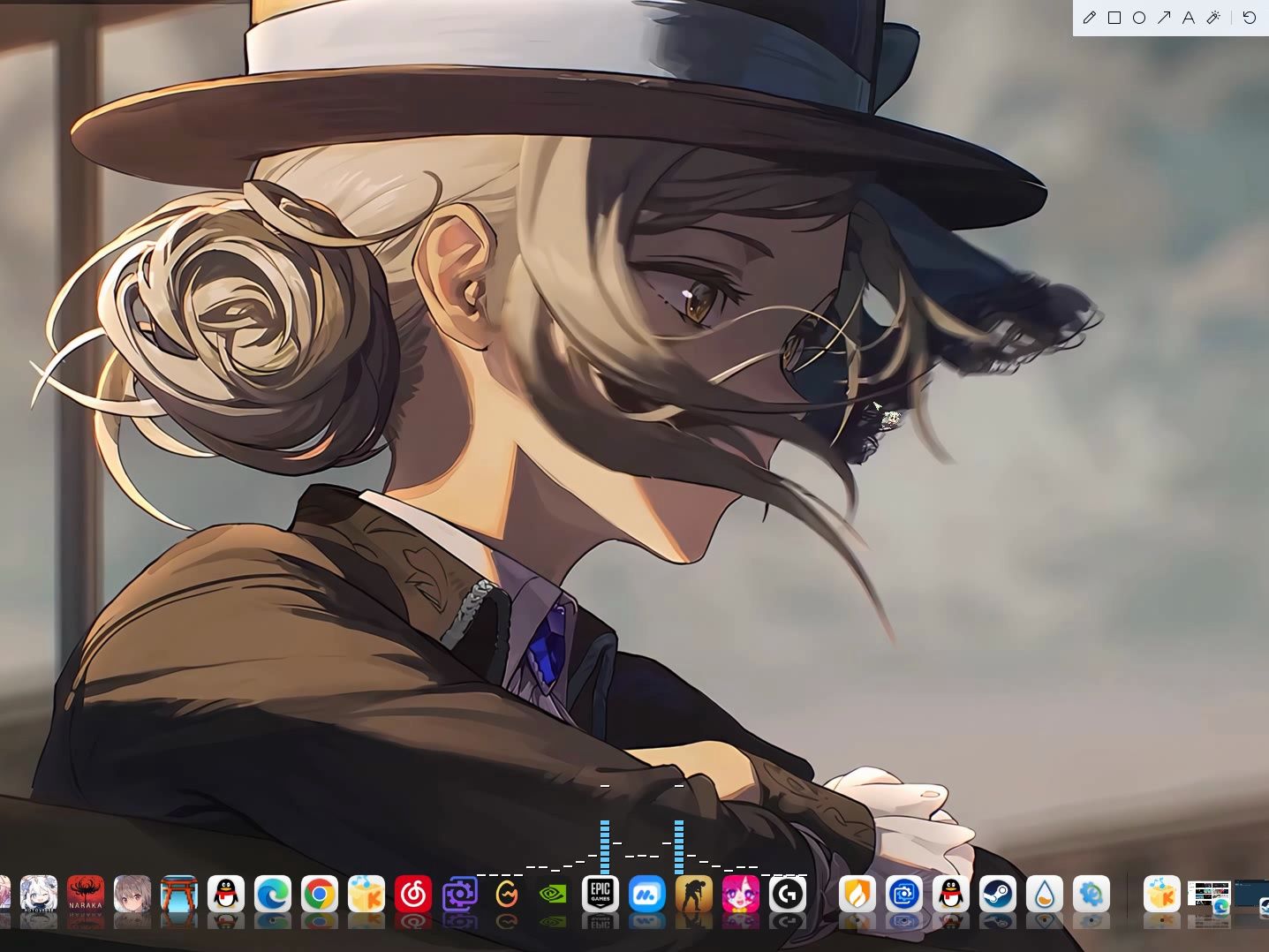The image size is (1269, 952).
Task: Open yellow K app right of divider
Action: click(1161, 894)
